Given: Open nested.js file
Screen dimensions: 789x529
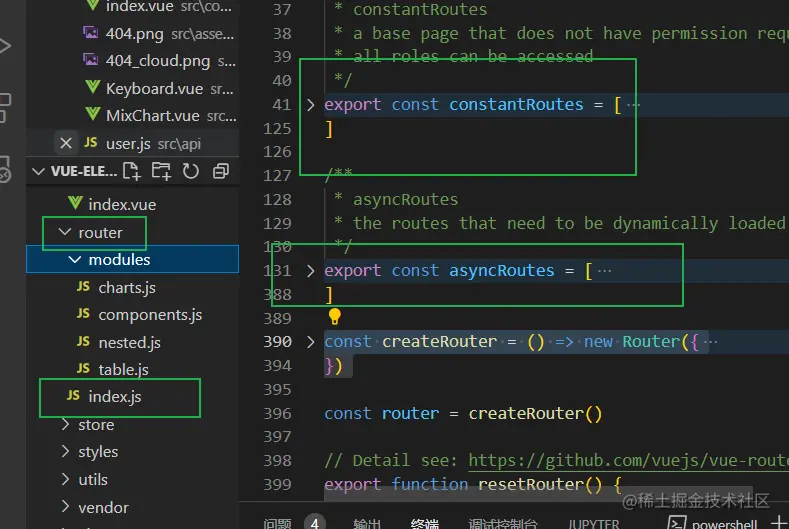Looking at the screenshot, I should pos(132,342).
